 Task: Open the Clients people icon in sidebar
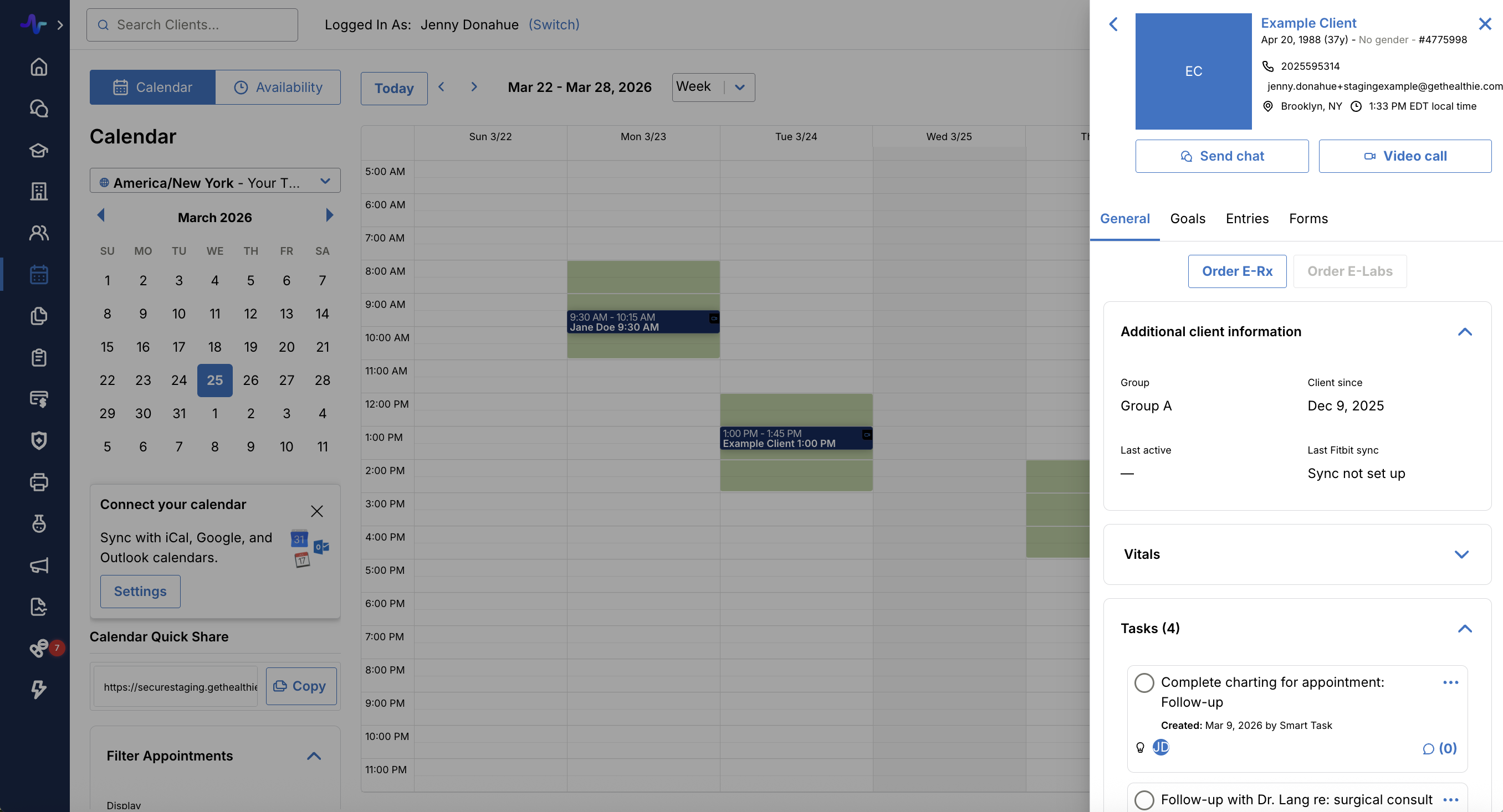point(38,233)
